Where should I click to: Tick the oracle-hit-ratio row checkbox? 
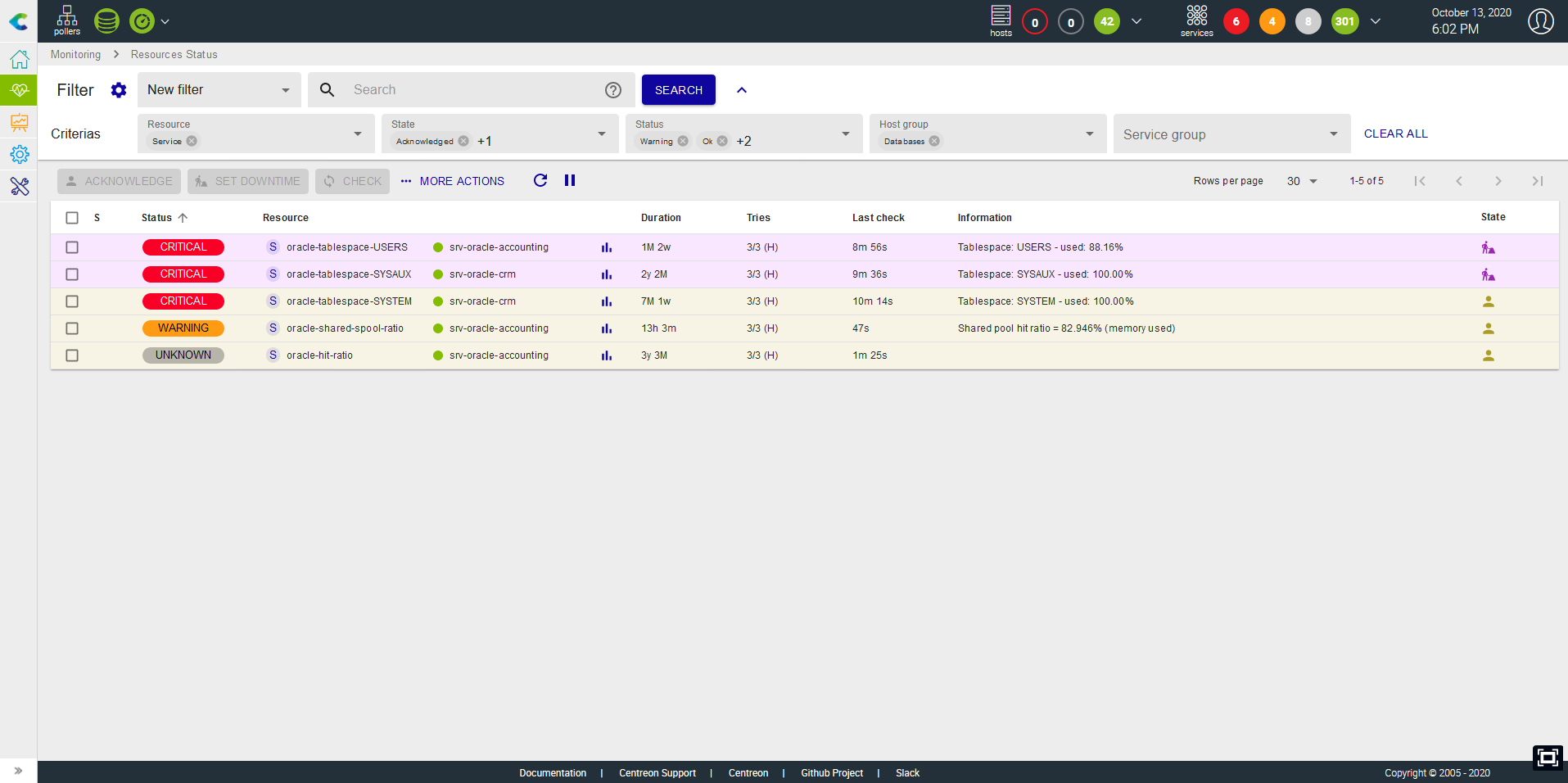coord(72,355)
